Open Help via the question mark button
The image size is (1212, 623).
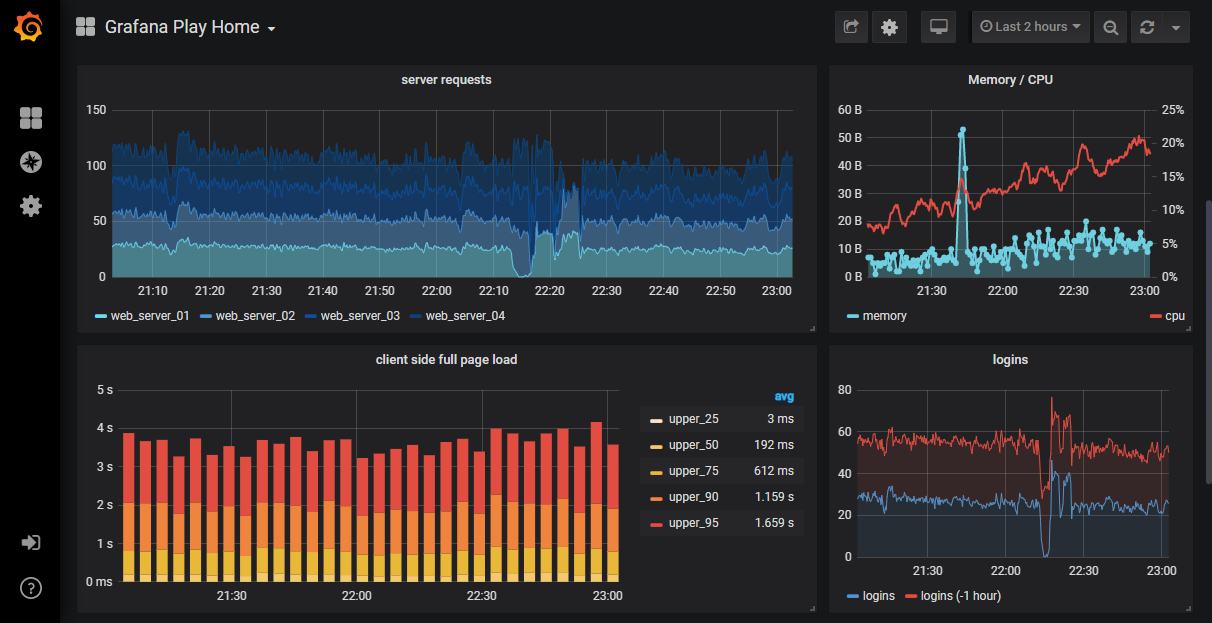point(30,588)
